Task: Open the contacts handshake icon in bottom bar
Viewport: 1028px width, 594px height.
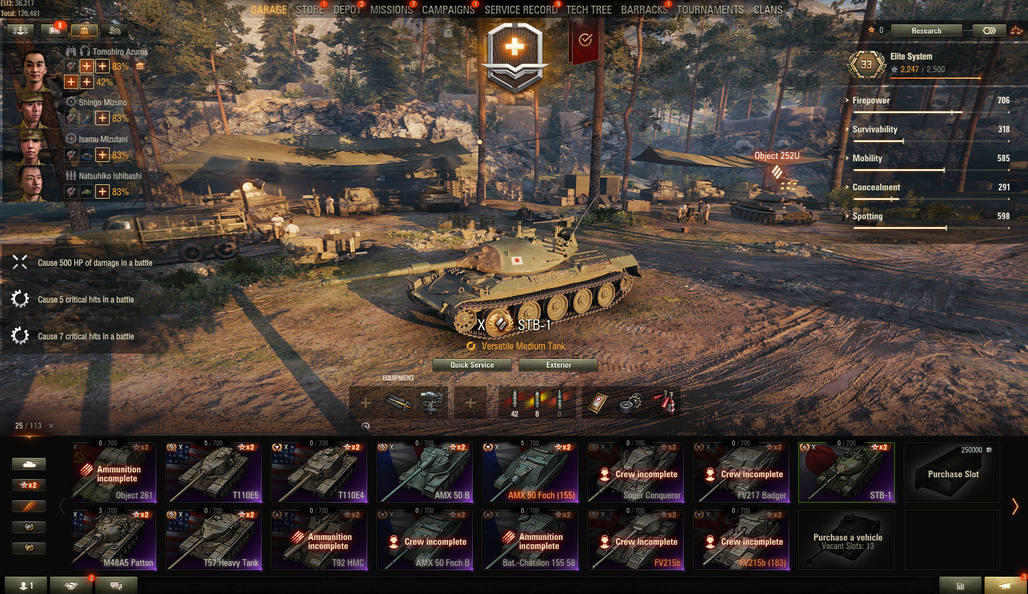Action: 71,585
